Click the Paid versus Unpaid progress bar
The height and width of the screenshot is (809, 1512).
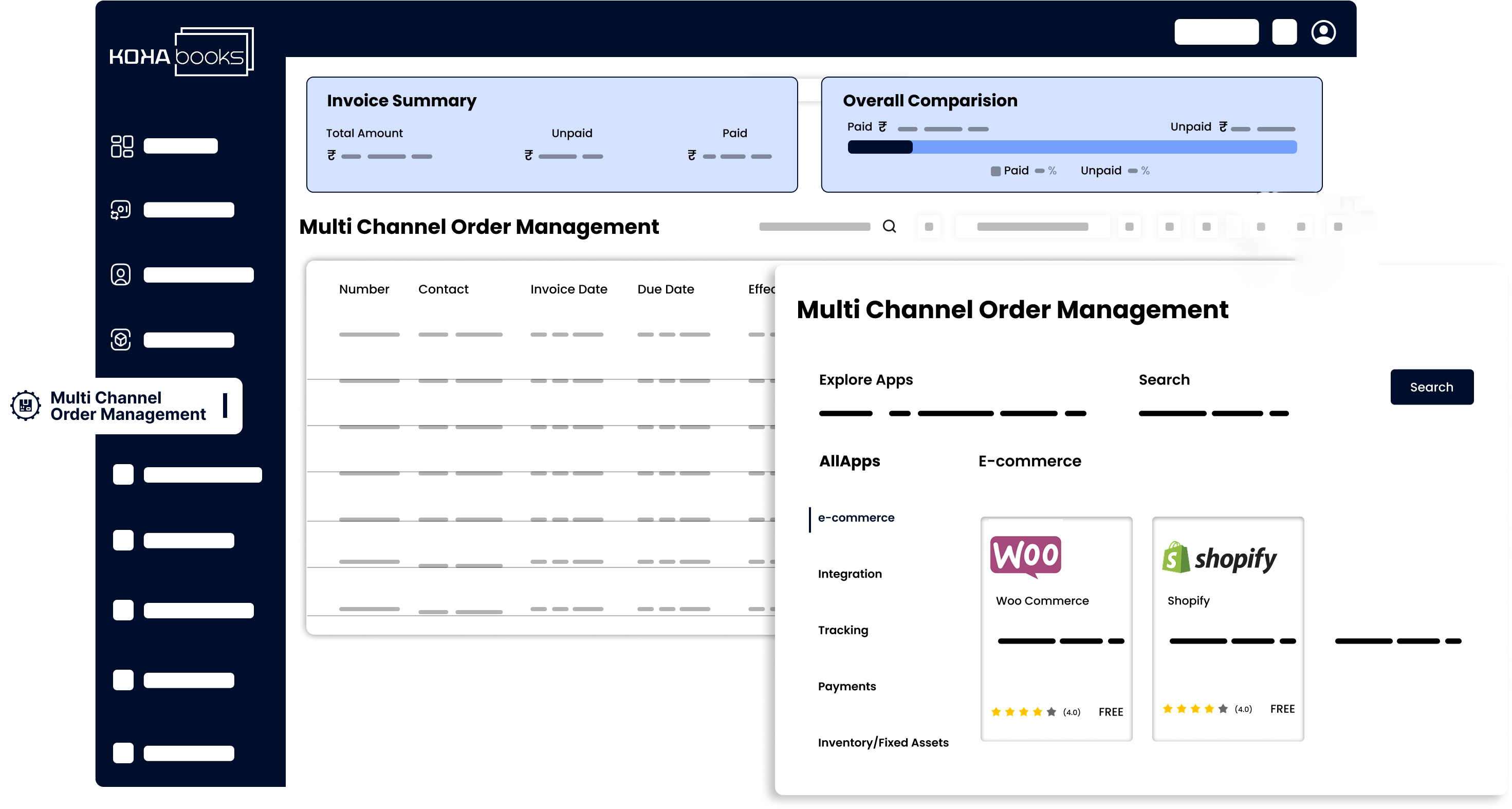(1072, 148)
